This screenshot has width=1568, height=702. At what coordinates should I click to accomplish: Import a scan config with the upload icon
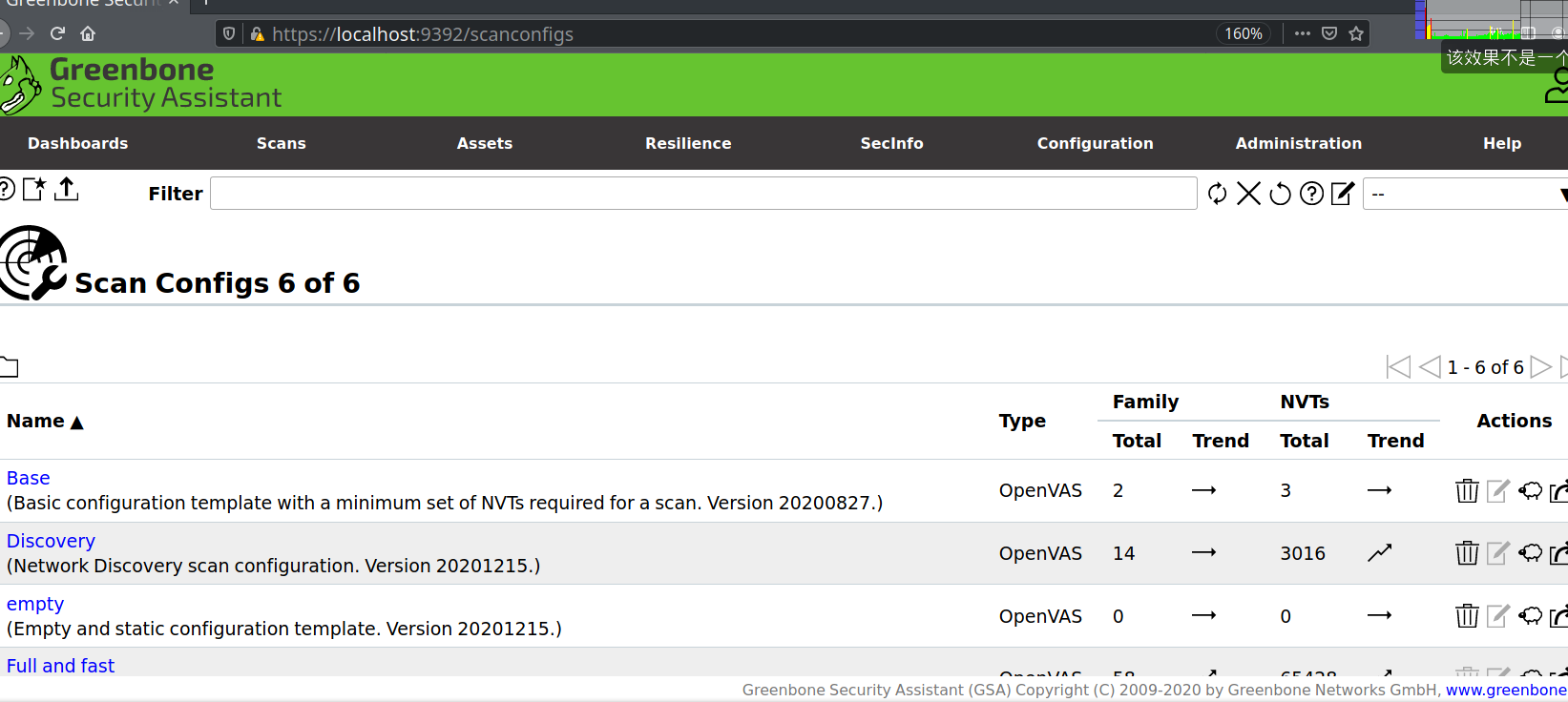pos(66,190)
